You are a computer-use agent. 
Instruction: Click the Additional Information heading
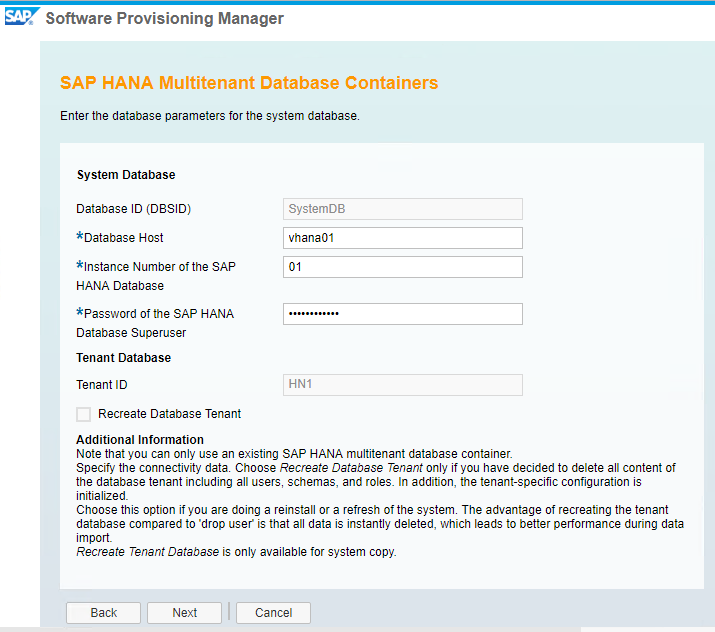tap(140, 440)
